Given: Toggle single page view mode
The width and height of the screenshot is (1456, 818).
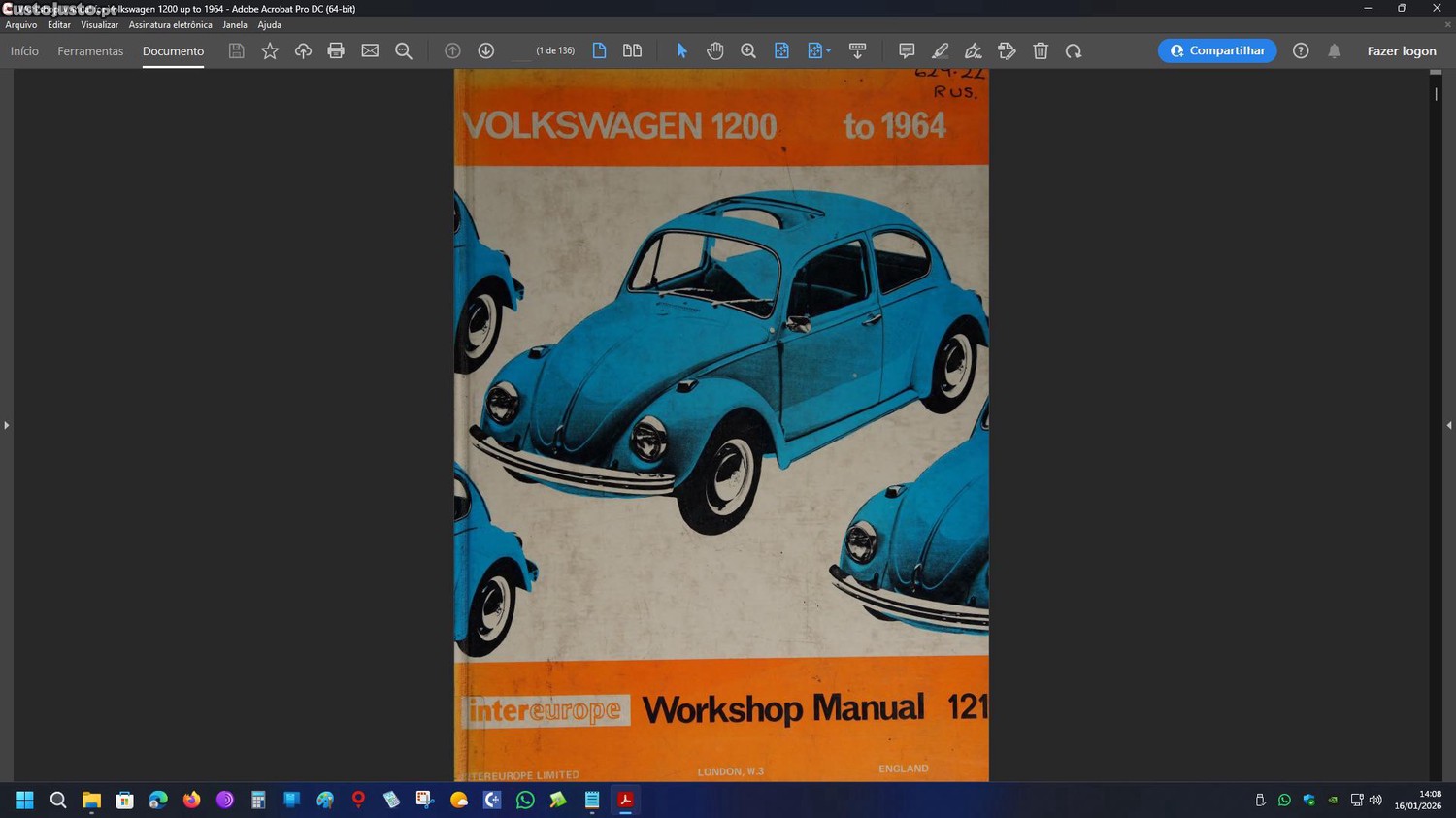Looking at the screenshot, I should pyautogui.click(x=599, y=50).
